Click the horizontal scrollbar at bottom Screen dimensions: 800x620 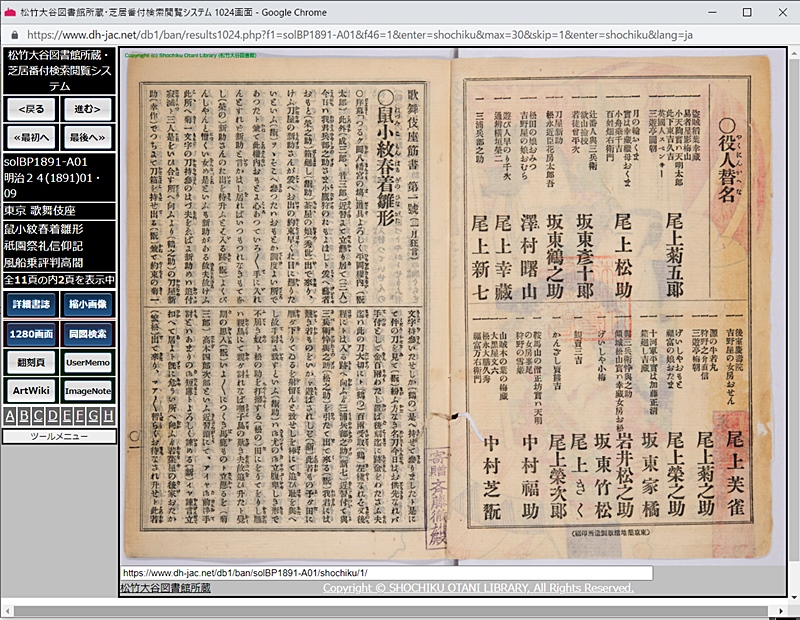(400, 609)
